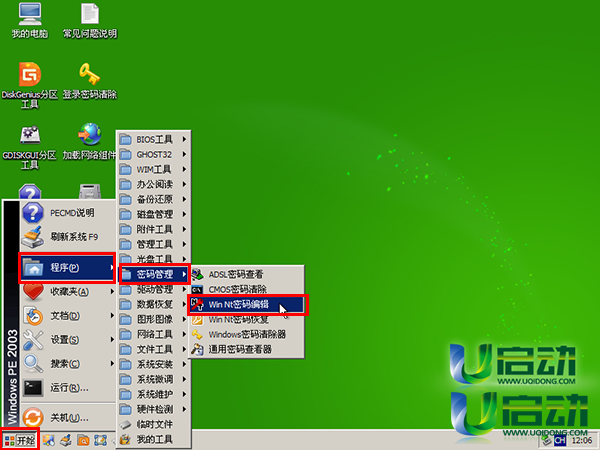This screenshot has width=600, height=450.
Task: Open the 文件工具 folder entry
Action: [153, 349]
